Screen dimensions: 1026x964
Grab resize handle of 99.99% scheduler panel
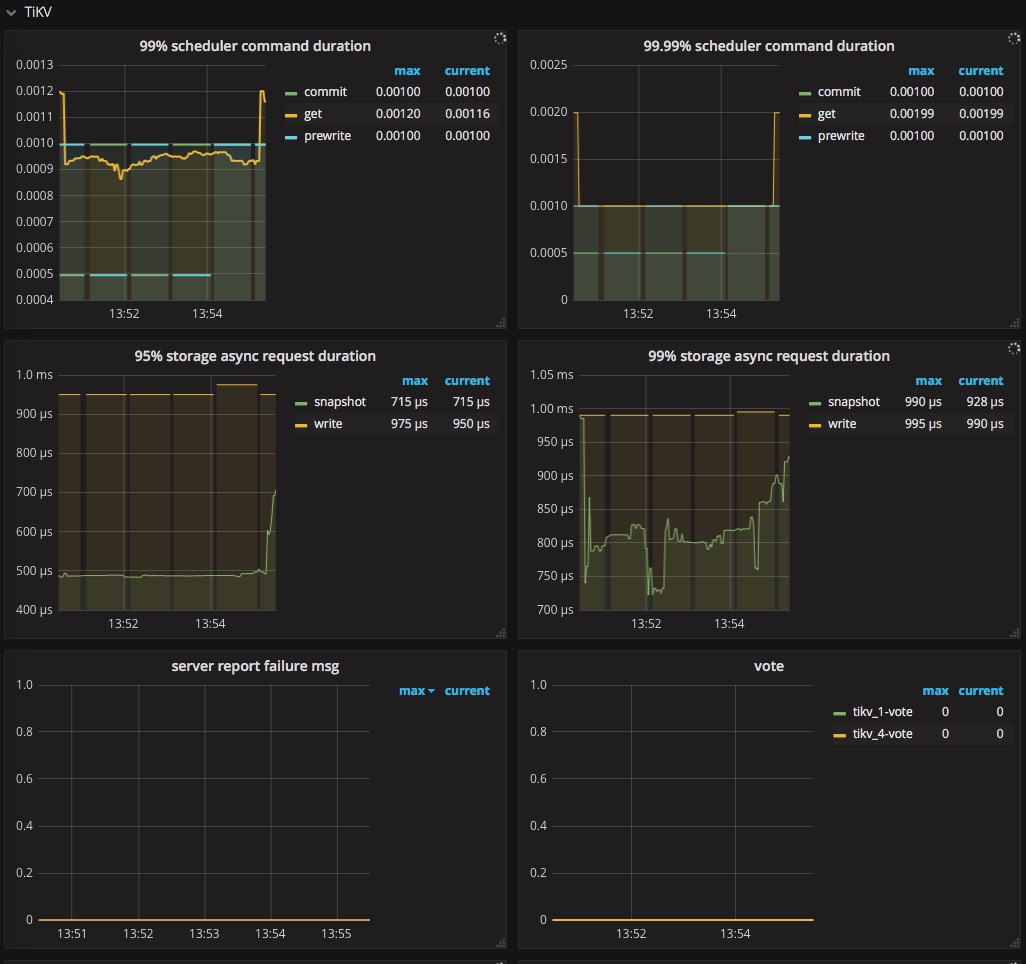tap(1014, 323)
